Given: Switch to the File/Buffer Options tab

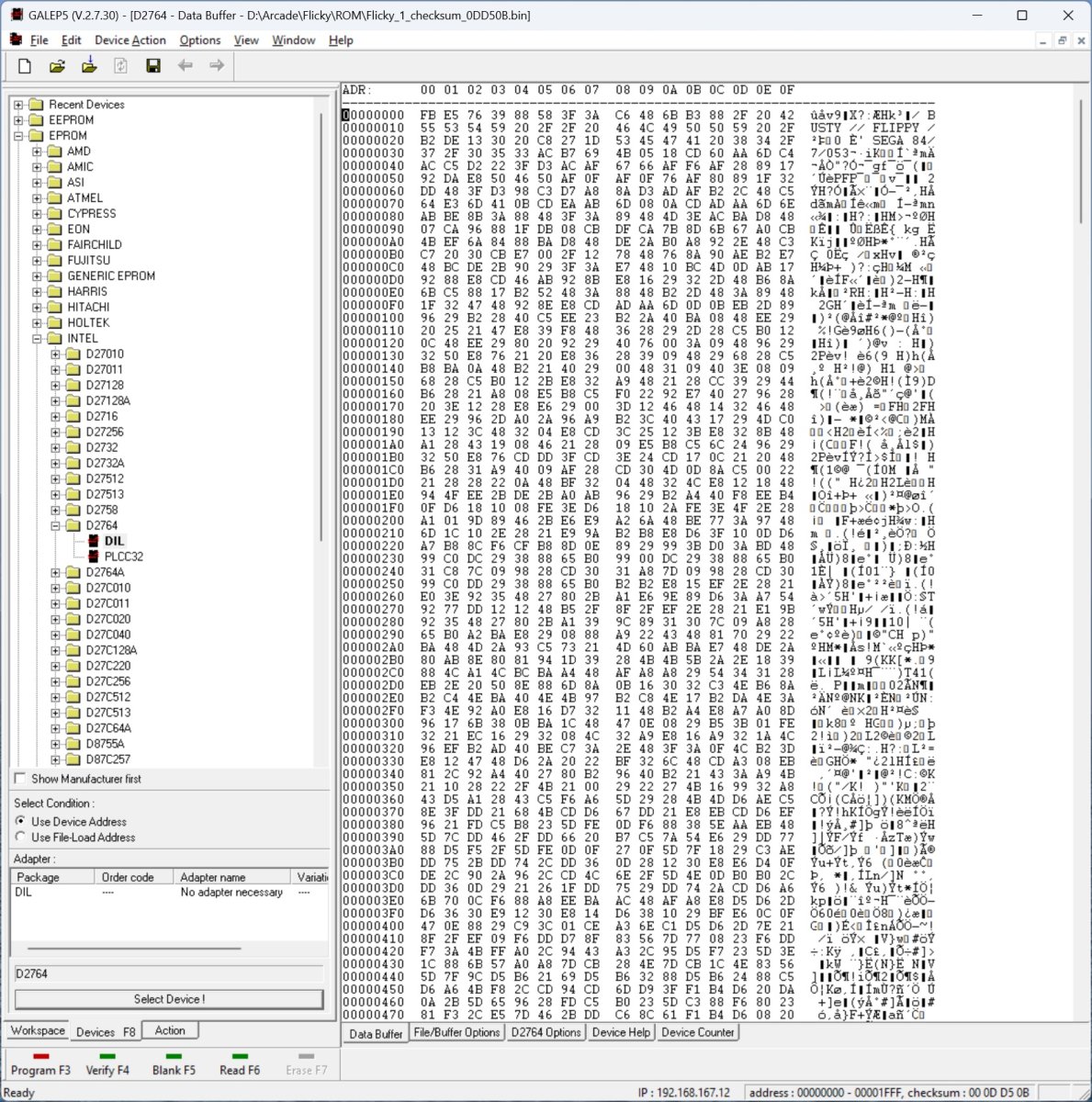Looking at the screenshot, I should (x=456, y=1032).
